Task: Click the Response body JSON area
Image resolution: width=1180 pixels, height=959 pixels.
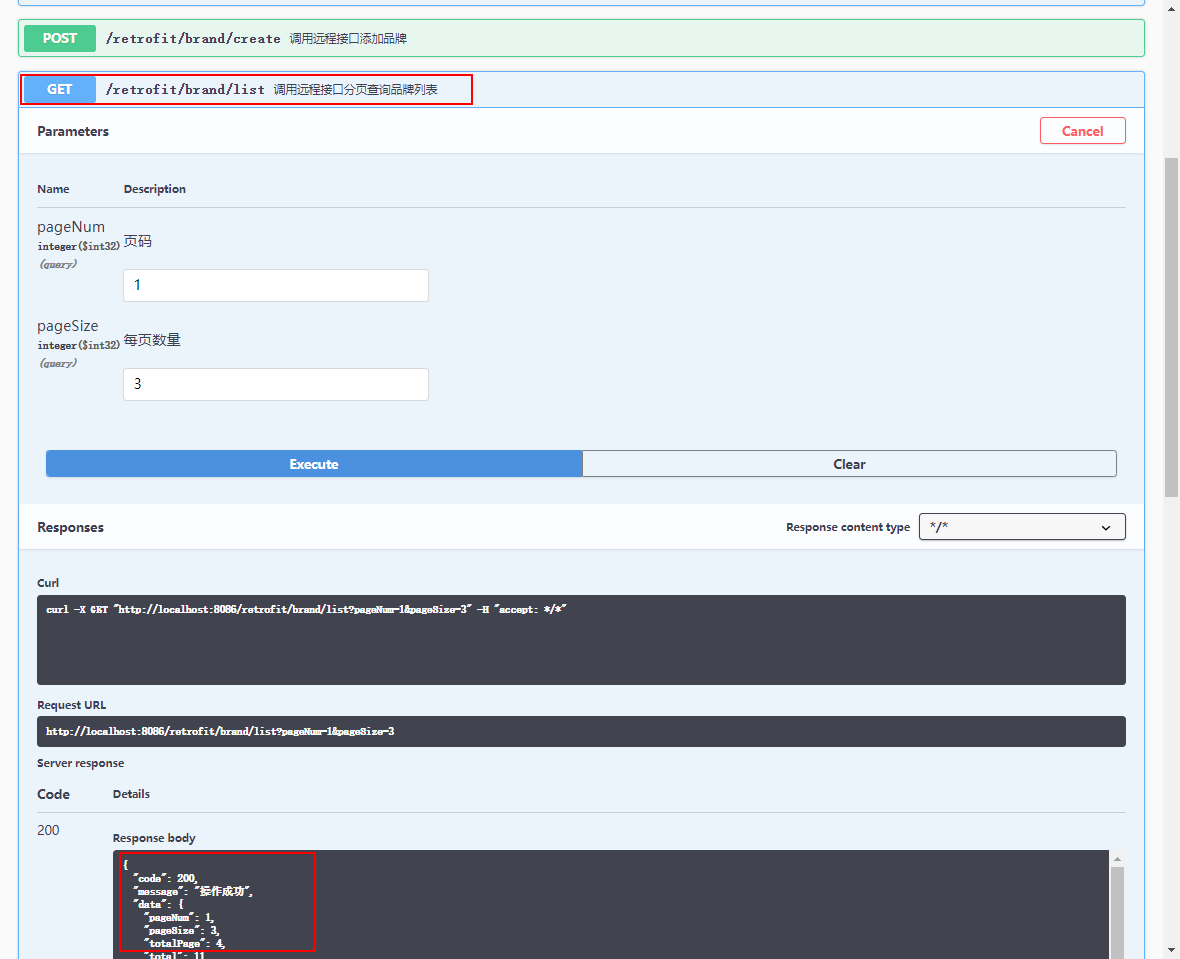Action: click(611, 905)
